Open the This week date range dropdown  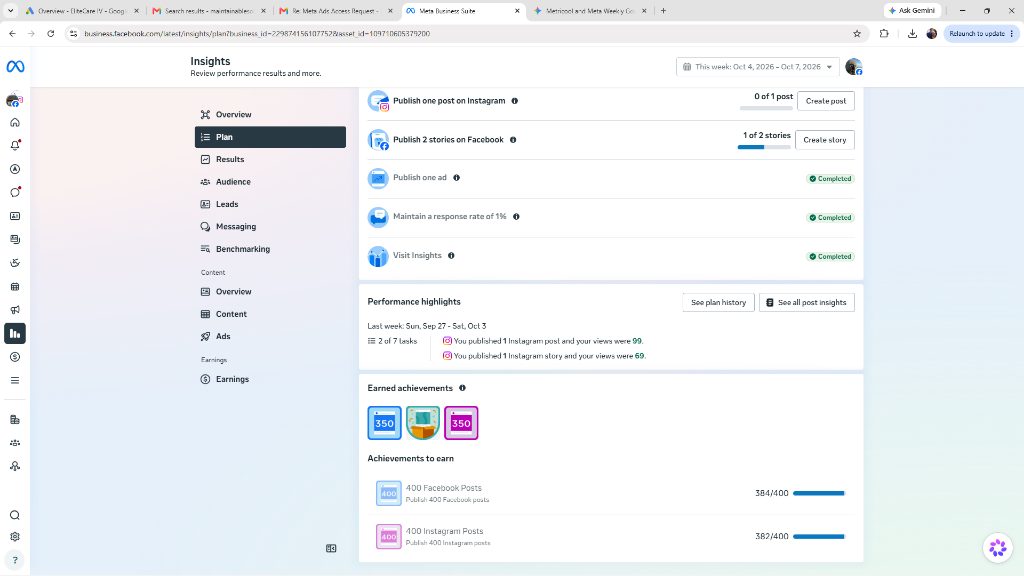point(758,67)
